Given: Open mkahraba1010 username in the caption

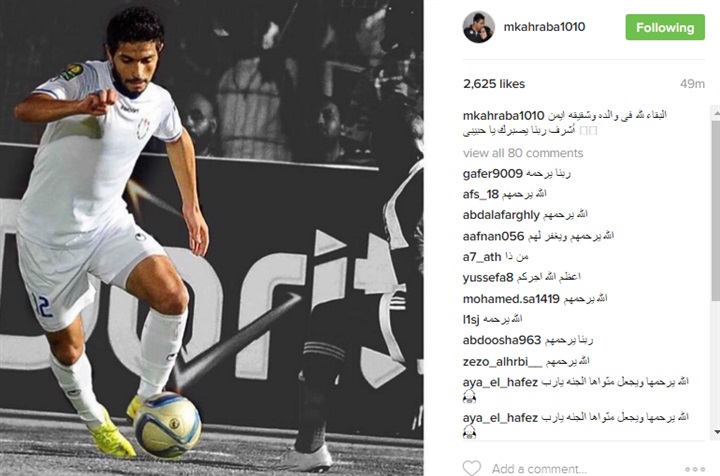Looking at the screenshot, I should 503,115.
